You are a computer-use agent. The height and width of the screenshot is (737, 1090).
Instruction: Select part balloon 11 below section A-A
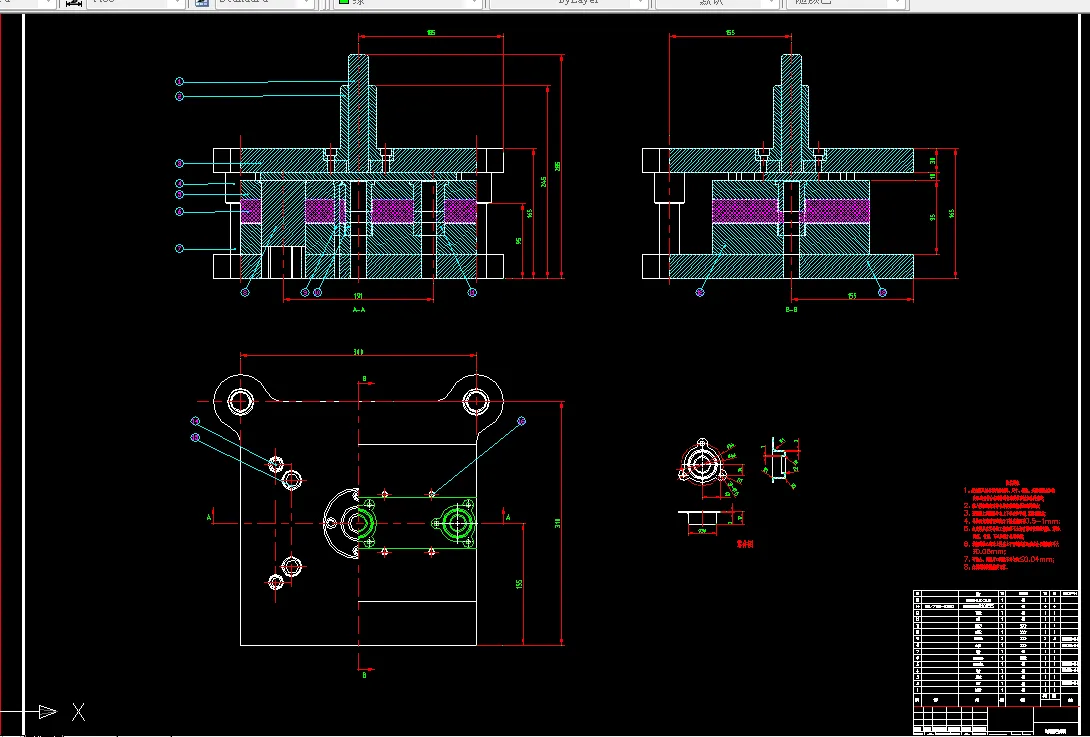(x=472, y=292)
